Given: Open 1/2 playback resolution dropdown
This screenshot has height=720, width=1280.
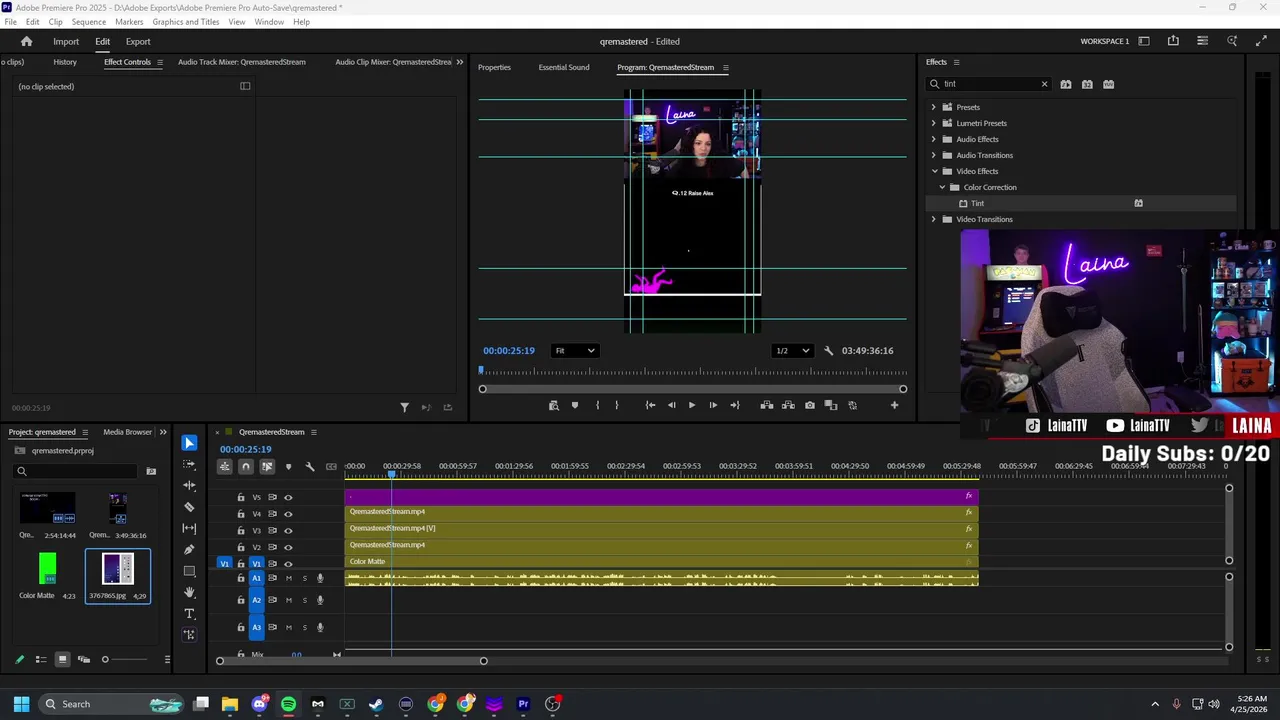Looking at the screenshot, I should click(792, 351).
